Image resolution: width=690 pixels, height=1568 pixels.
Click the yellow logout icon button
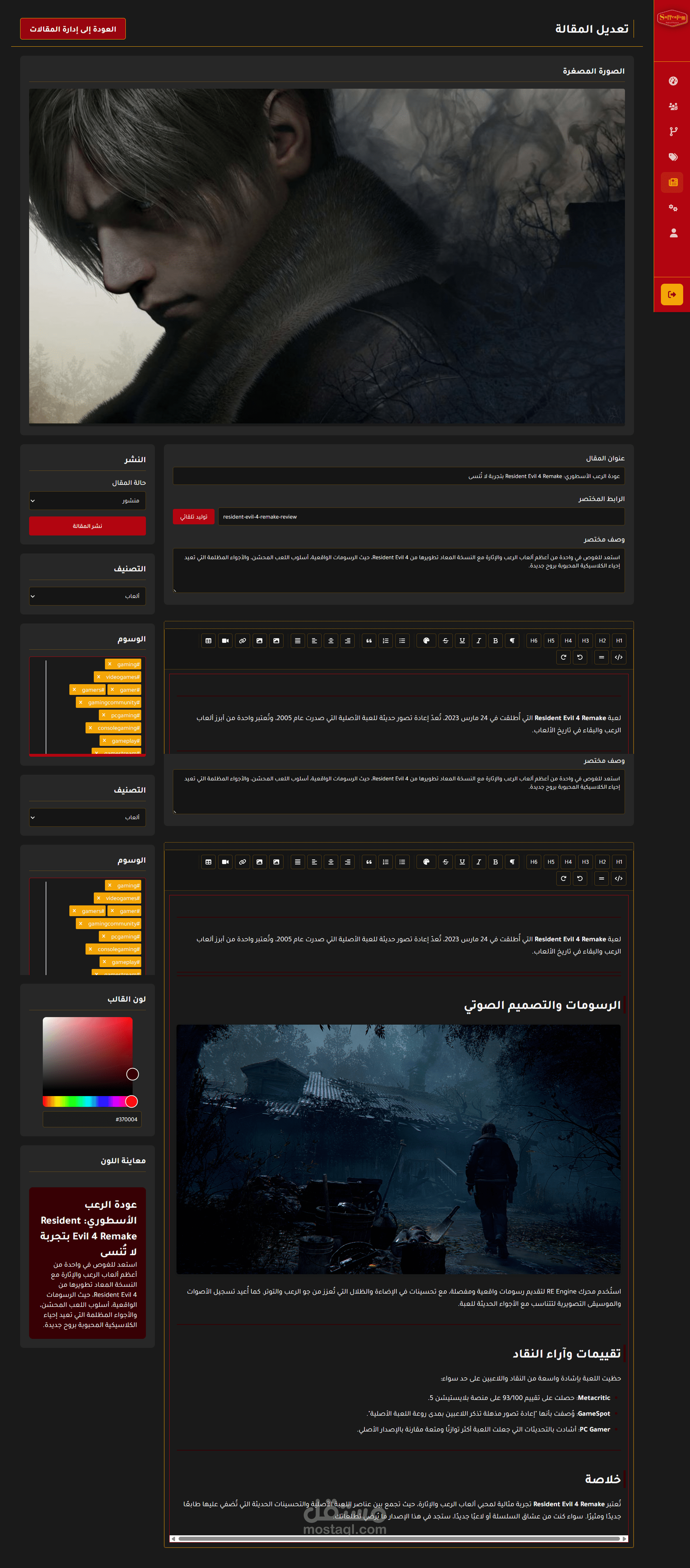pos(672,294)
